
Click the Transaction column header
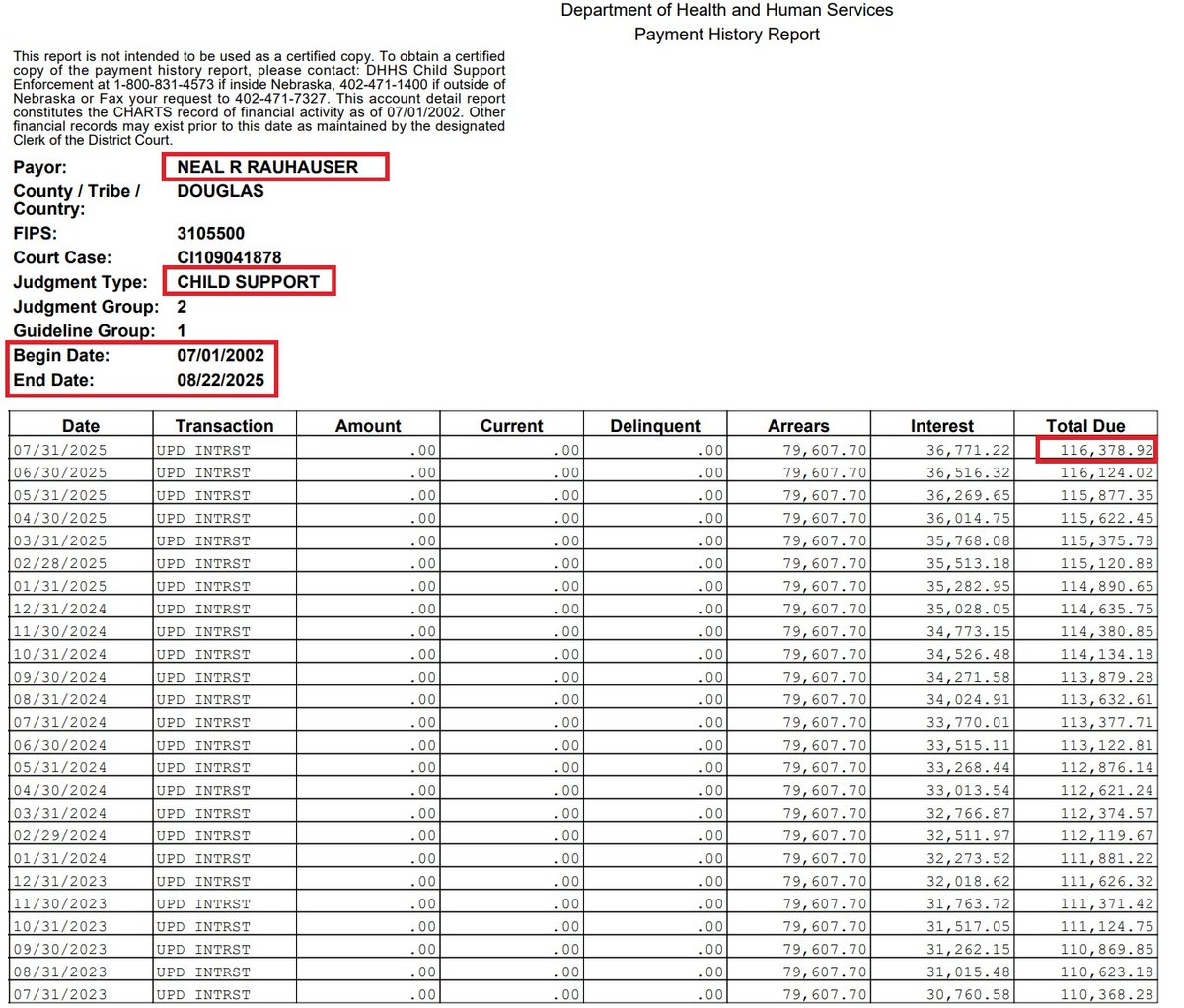click(224, 425)
